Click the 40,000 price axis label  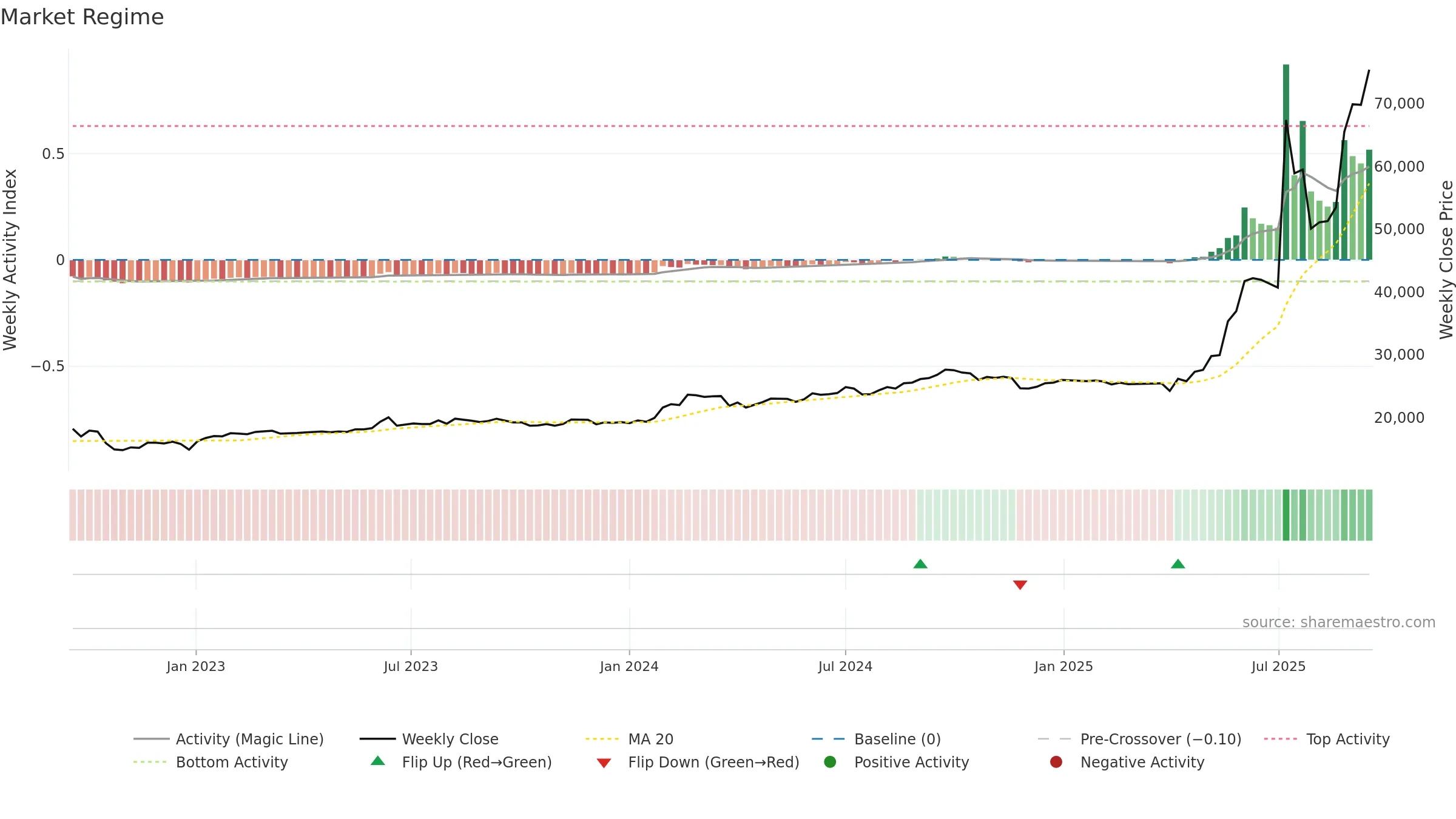tap(1399, 292)
